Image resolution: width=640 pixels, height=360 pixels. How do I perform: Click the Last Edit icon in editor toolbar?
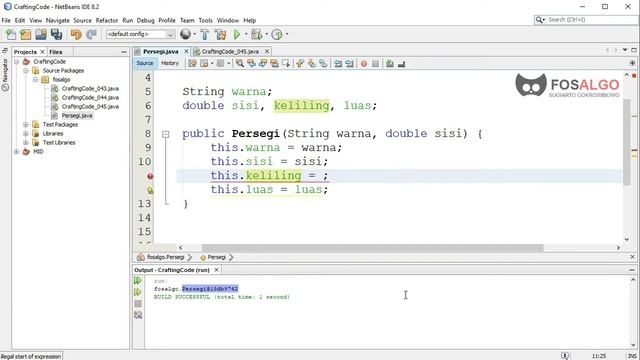(192, 63)
